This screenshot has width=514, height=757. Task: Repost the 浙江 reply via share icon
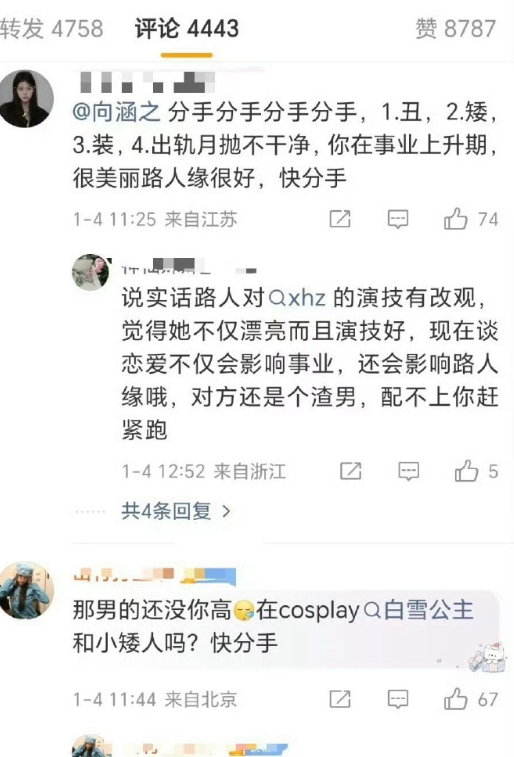(350, 471)
